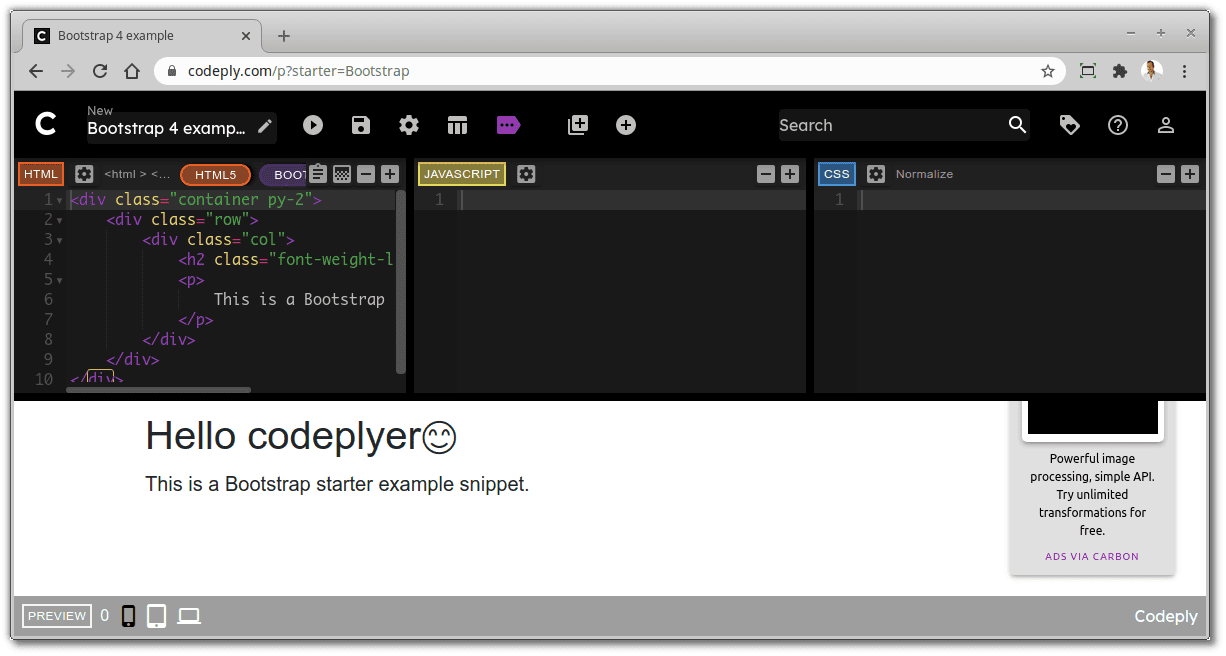The image size is (1226, 656).
Task: Collapse code fold arrow on line 1
Action: click(x=59, y=201)
